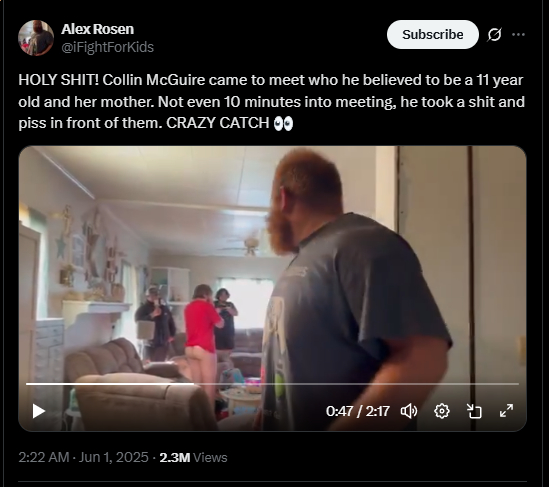Image resolution: width=549 pixels, height=487 pixels.
Task: Open Alex Rosen profile picture
Action: 36,38
